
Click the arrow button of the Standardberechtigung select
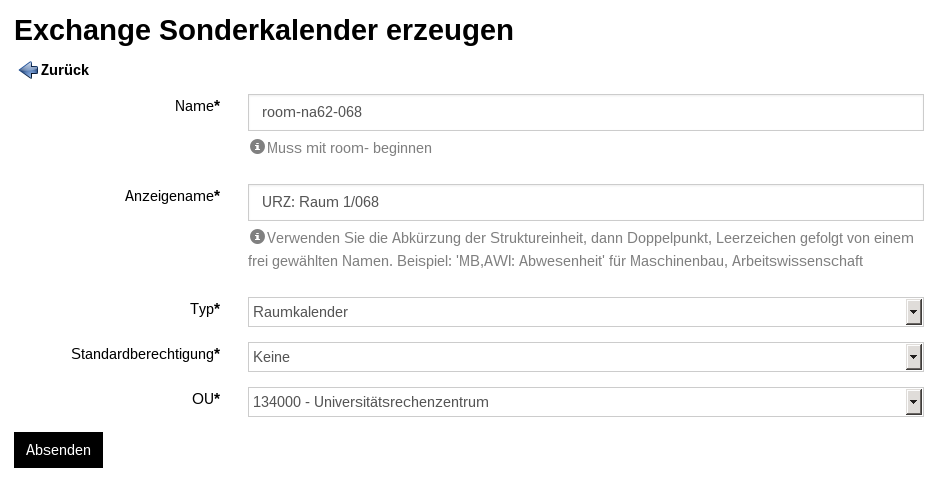point(913,357)
